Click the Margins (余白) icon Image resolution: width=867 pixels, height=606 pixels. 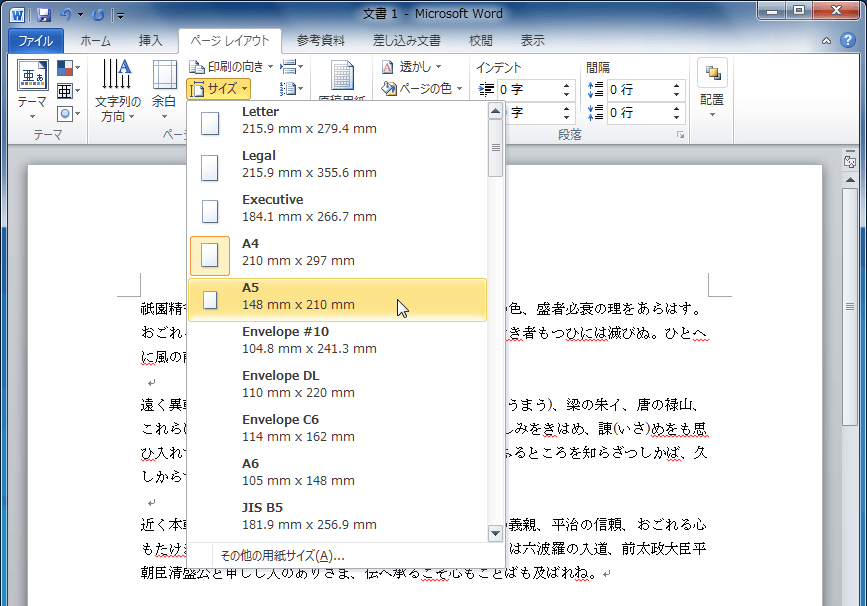[x=164, y=75]
